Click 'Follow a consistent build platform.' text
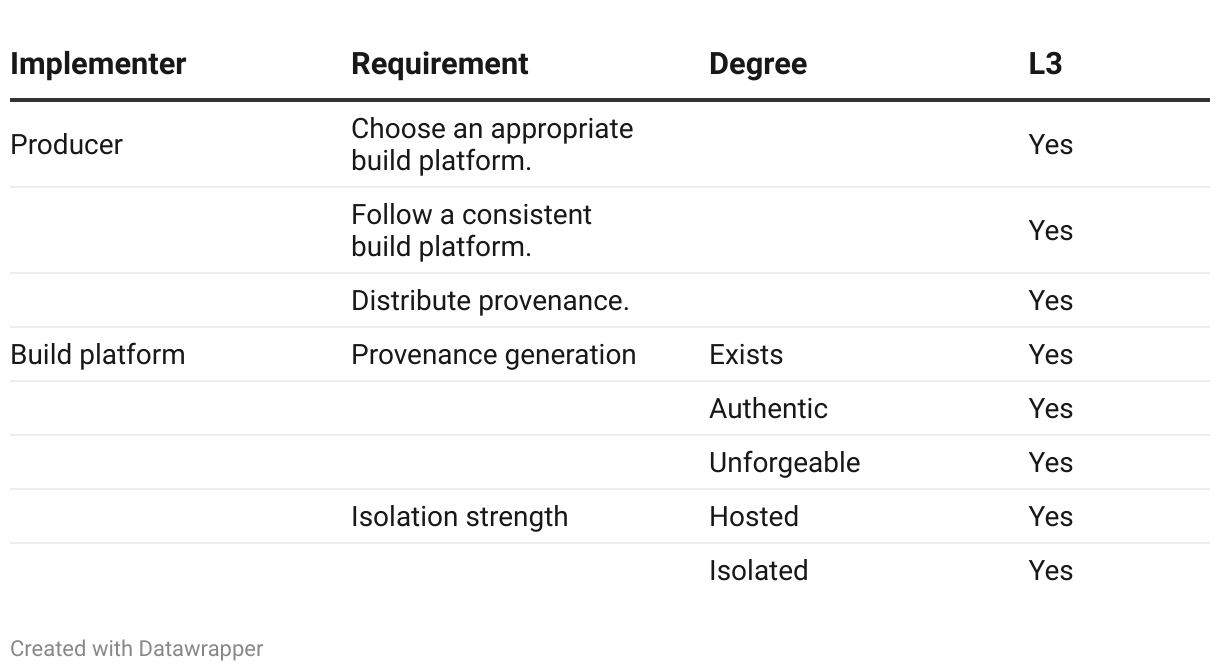Viewport: 1220px width, 672px height. [x=471, y=231]
